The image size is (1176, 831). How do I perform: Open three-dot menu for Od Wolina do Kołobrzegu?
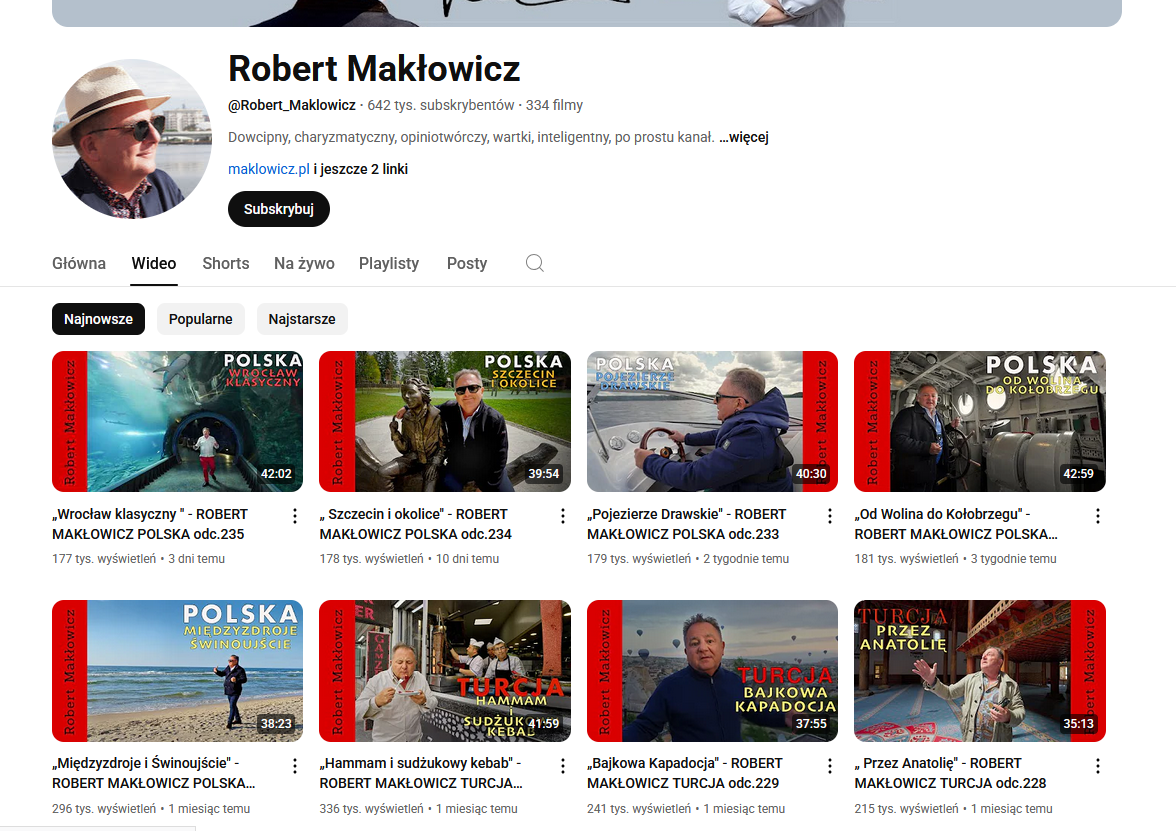tap(1097, 516)
